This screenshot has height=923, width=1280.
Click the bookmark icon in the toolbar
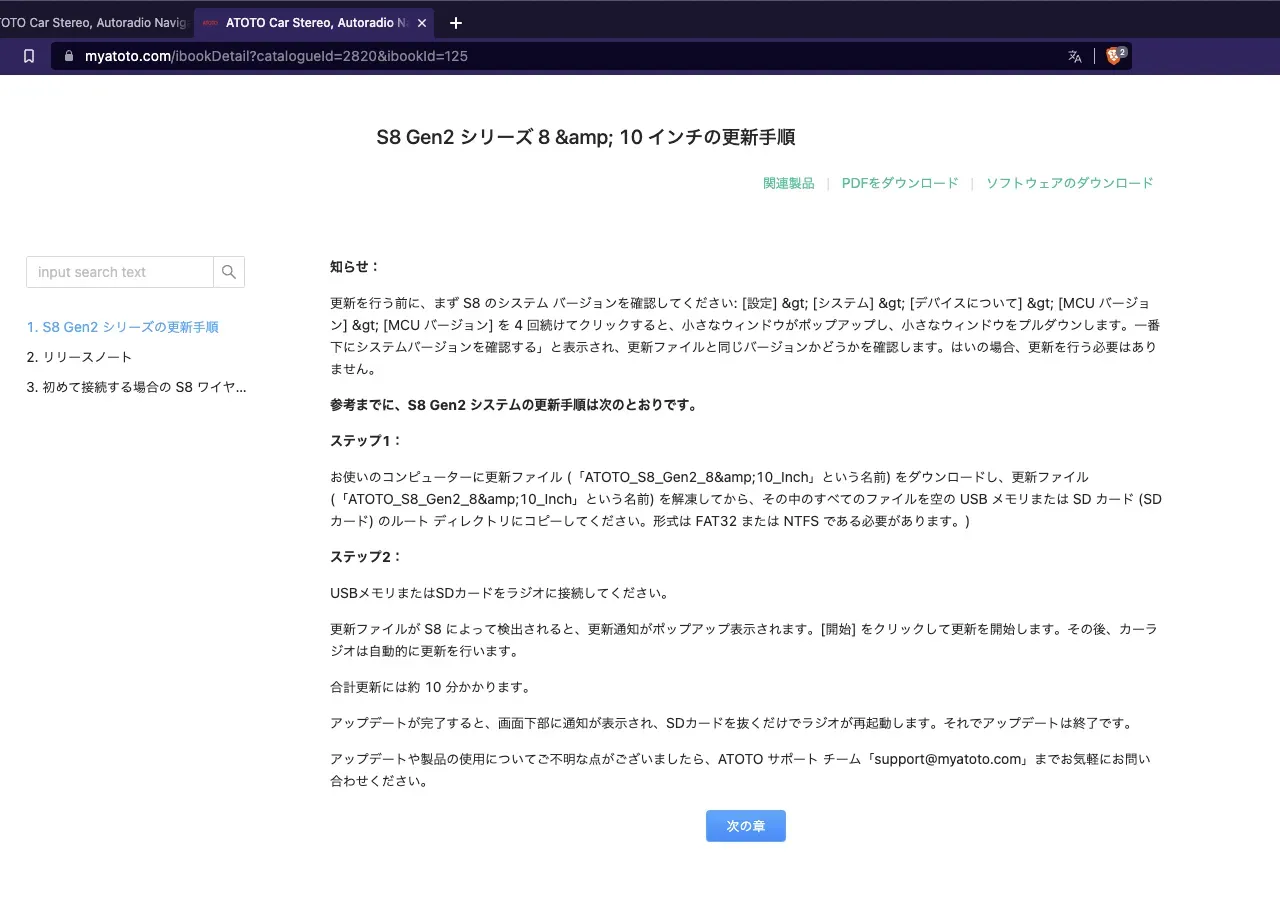click(29, 56)
